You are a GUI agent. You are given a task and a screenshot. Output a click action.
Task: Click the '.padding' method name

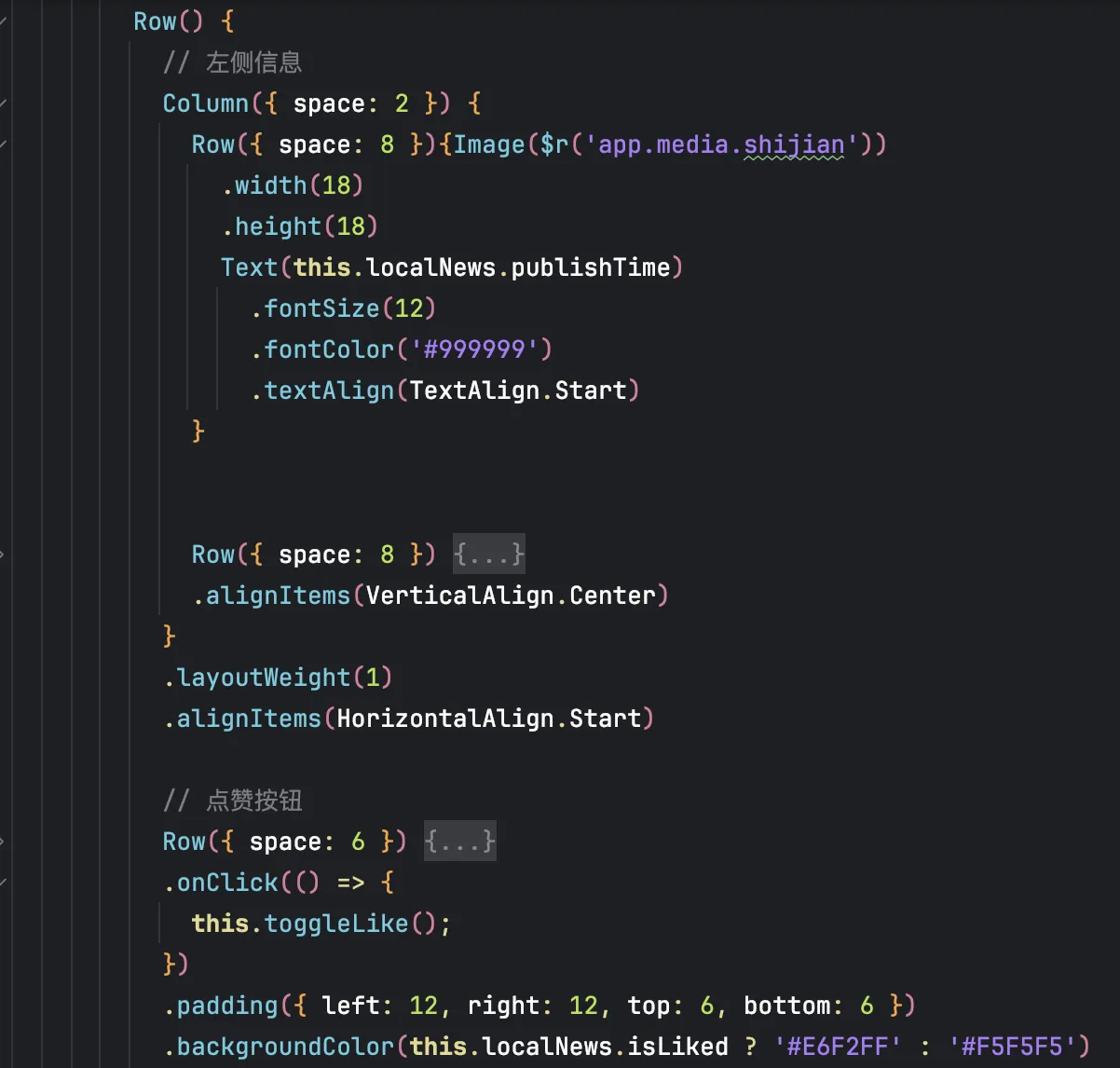(x=221, y=1006)
